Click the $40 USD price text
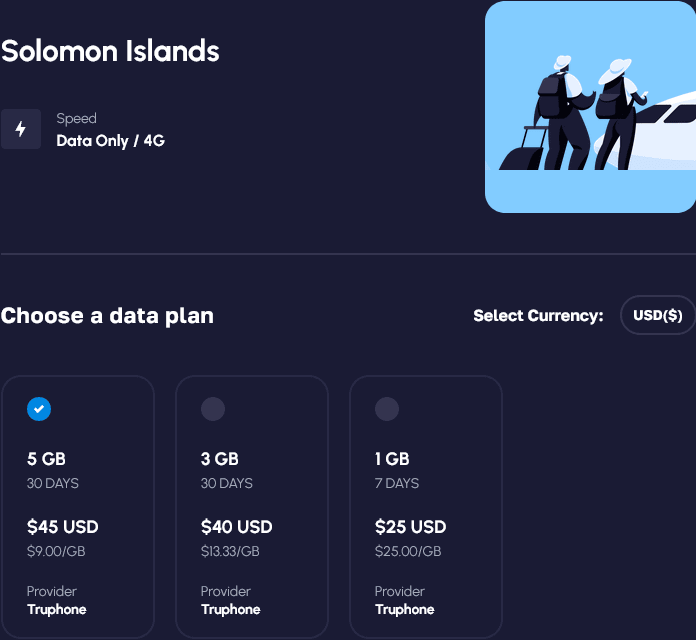Image resolution: width=696 pixels, height=640 pixels. [237, 527]
